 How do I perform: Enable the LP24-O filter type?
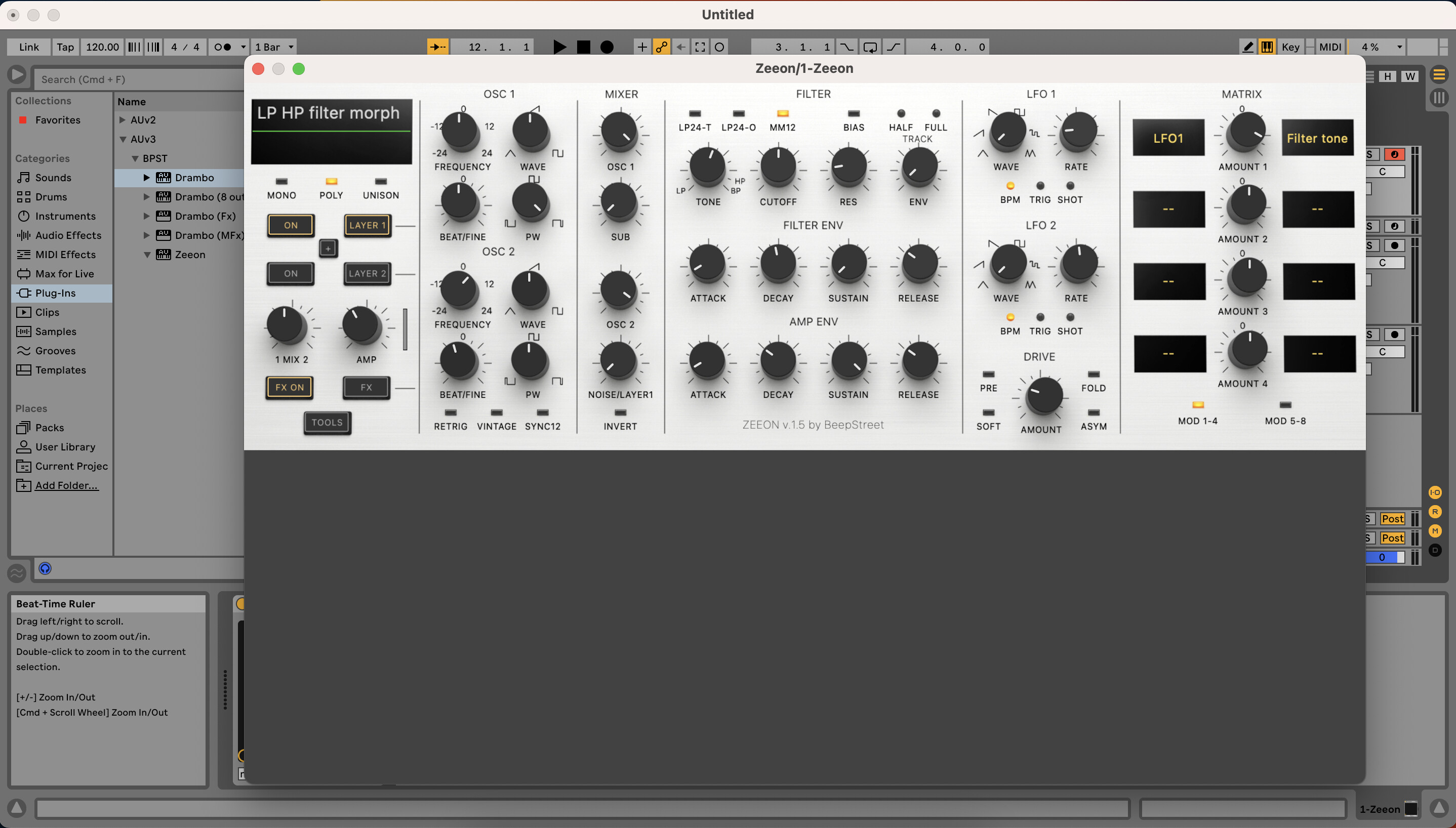(x=739, y=114)
